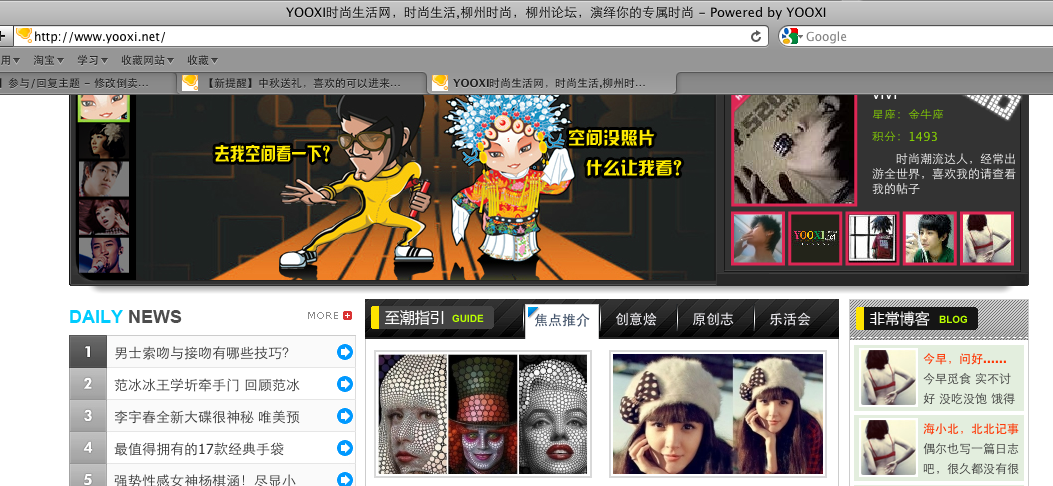Open news item 李宇春全新大碟很神秘 唯美预
This screenshot has height=486, width=1053.
click(207, 417)
